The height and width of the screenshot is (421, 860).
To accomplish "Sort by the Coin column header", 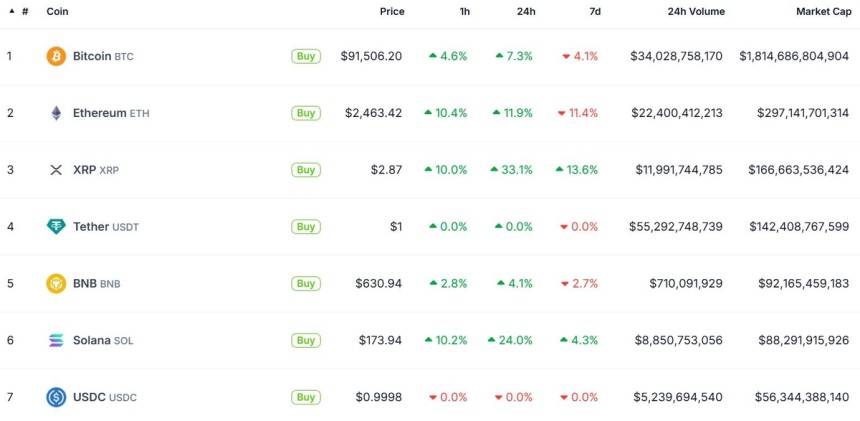I will [58, 12].
